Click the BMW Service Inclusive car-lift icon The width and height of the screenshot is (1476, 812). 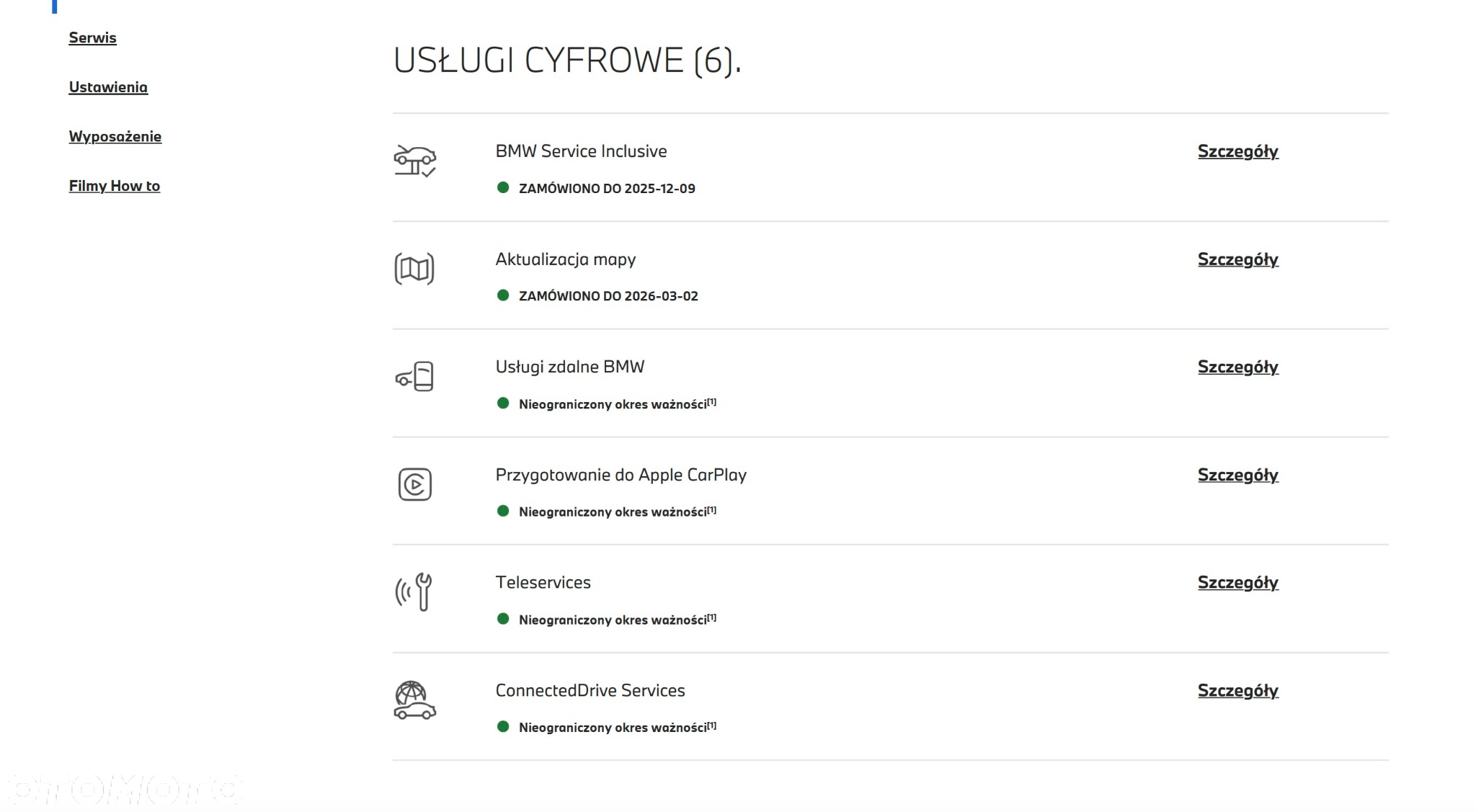pos(414,161)
